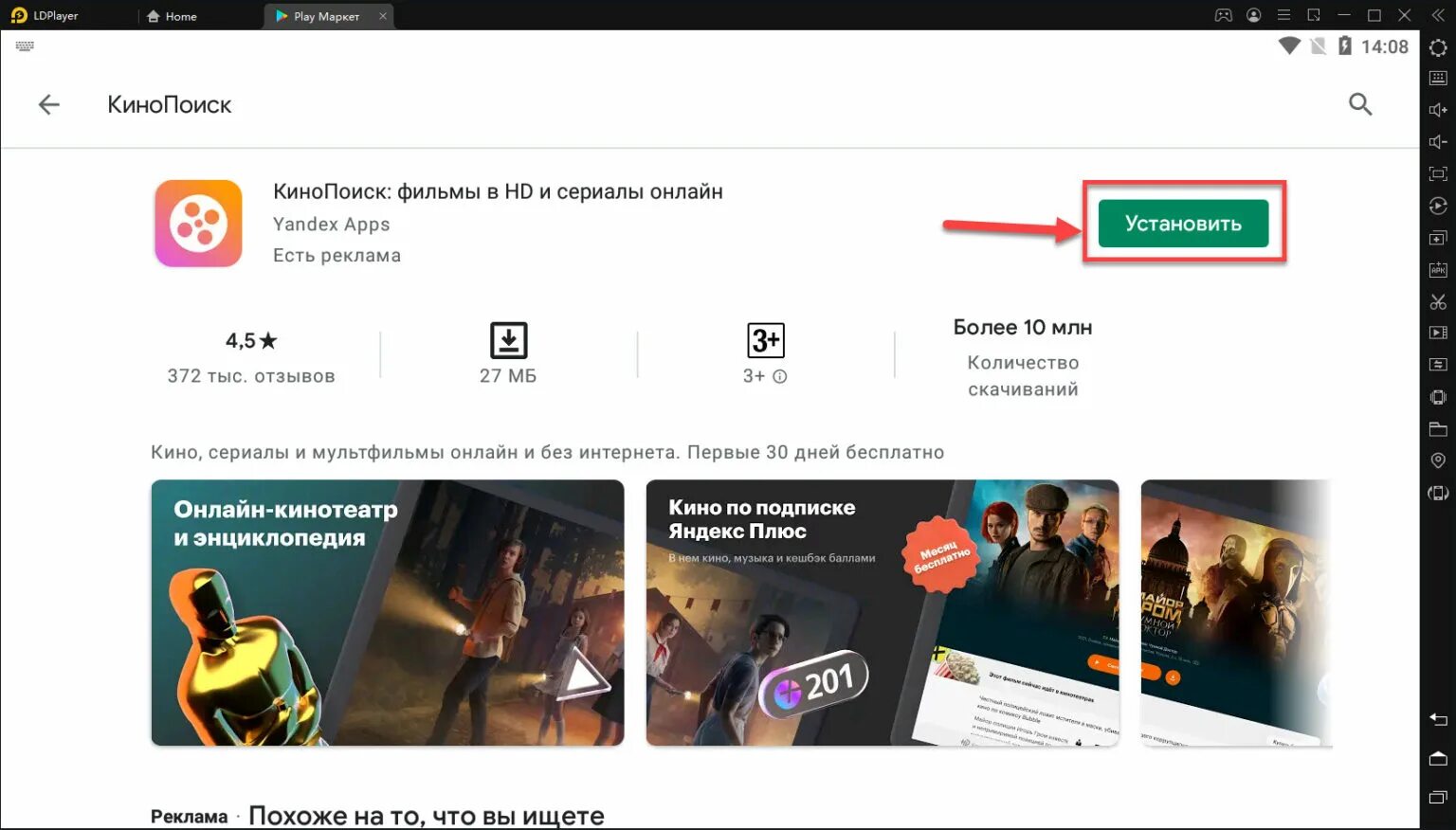Open the third partially visible screenshot
The height and width of the screenshot is (830, 1456).
click(x=1236, y=612)
